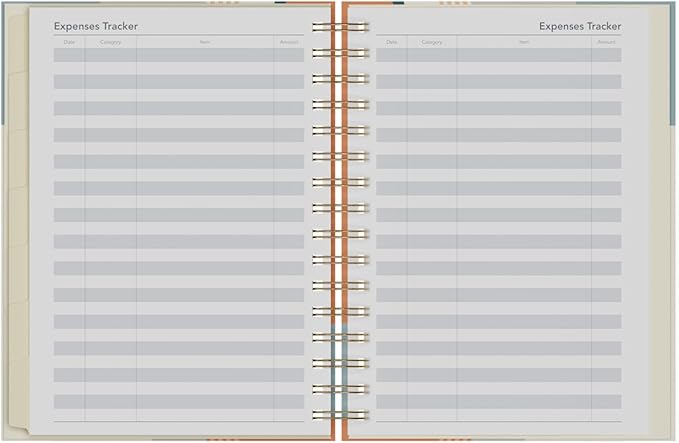Select the Date column header on left page
Screen dimensions: 679x443
pos(69,43)
